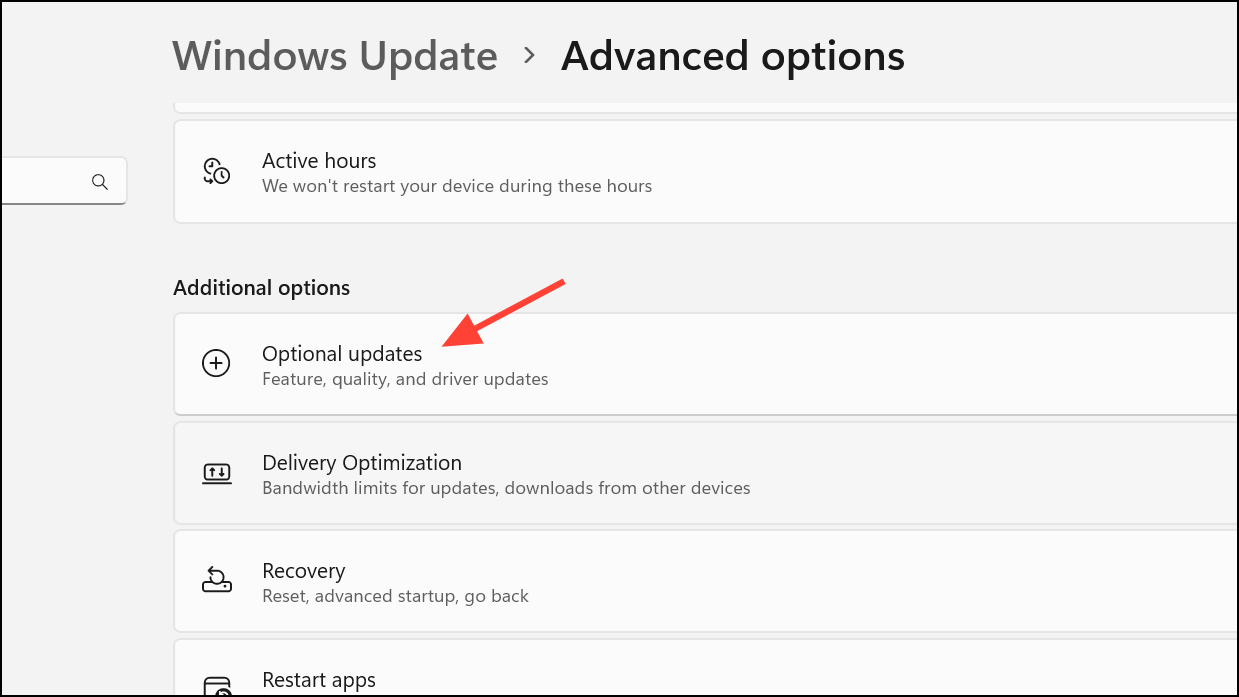Click the Advanced options page title
Viewport: 1239px width, 697px height.
733,55
